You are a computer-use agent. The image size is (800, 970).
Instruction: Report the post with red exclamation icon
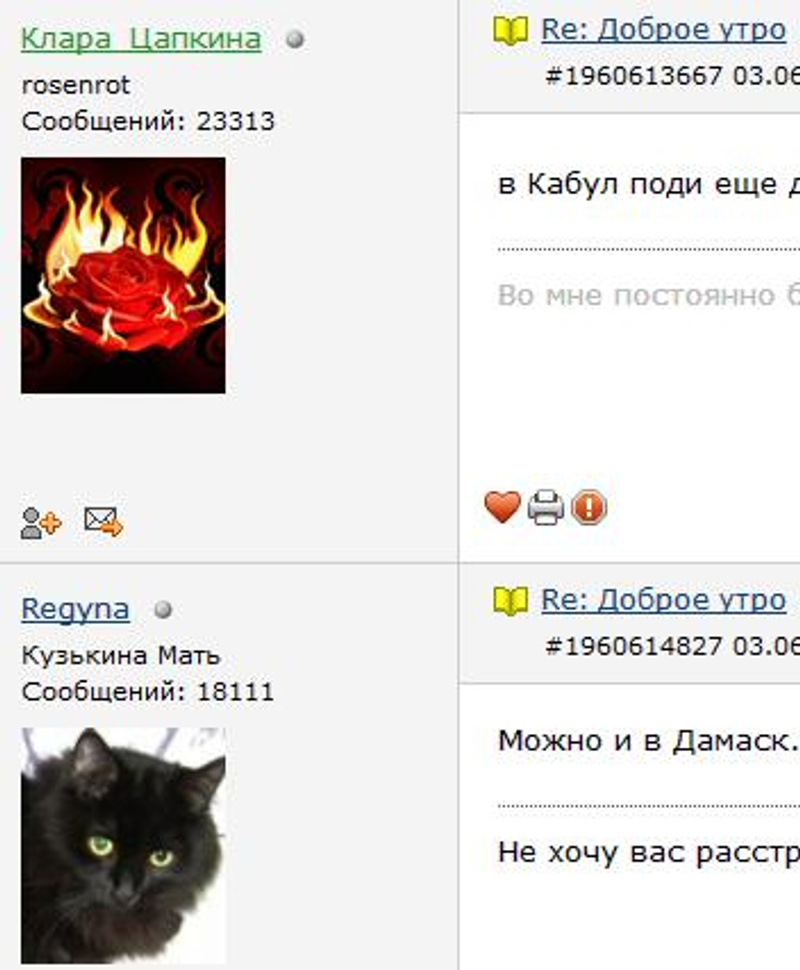pyautogui.click(x=588, y=507)
